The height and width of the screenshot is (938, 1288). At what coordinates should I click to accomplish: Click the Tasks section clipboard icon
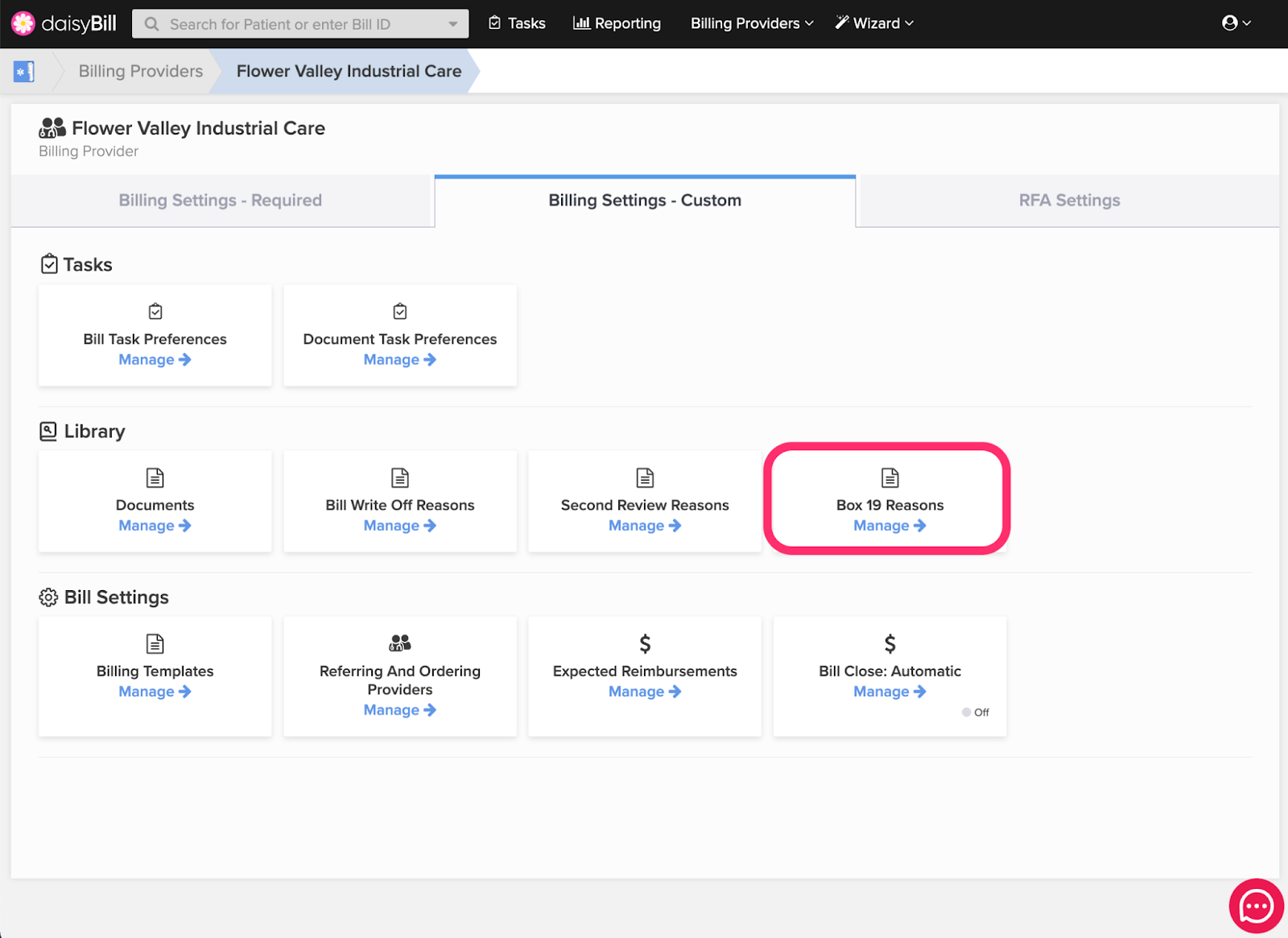tap(49, 264)
